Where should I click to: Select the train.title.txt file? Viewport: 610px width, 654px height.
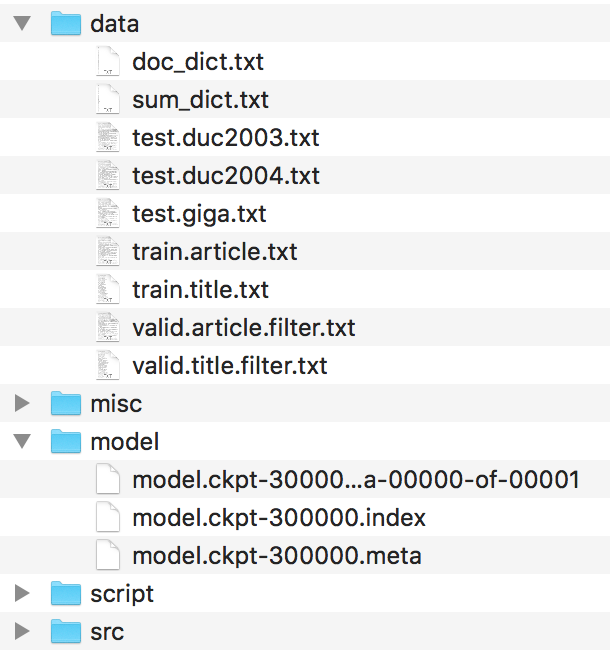point(200,290)
